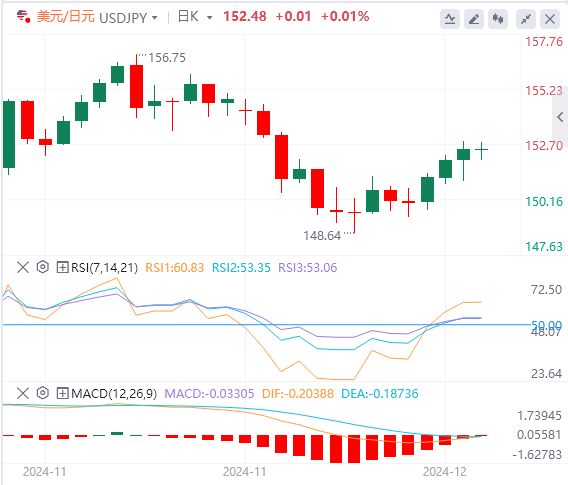Click the shrink chart arrows icon
The image size is (568, 485).
click(x=526, y=19)
